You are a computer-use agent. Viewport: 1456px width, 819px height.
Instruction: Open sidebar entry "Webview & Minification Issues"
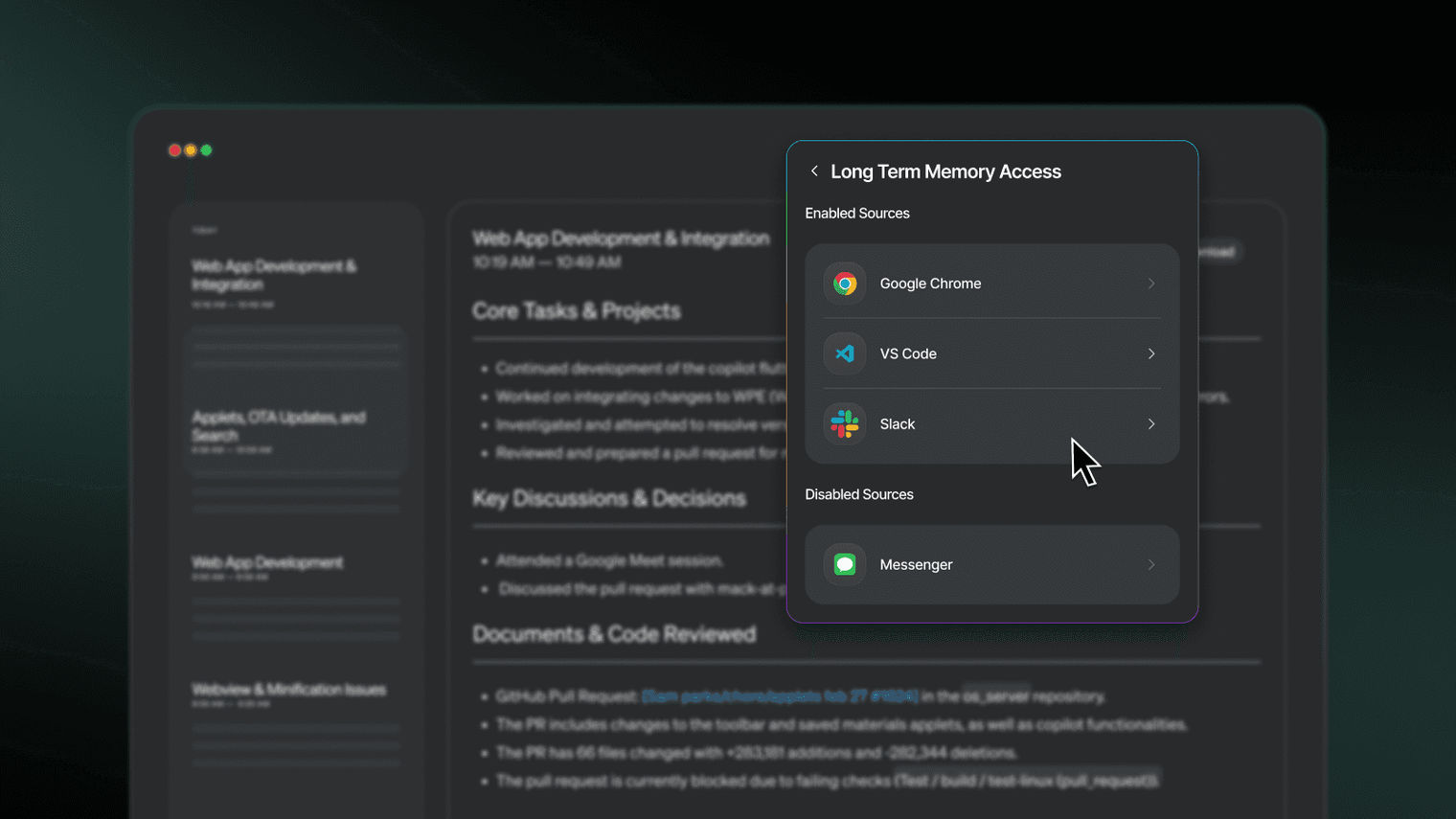[x=288, y=690]
